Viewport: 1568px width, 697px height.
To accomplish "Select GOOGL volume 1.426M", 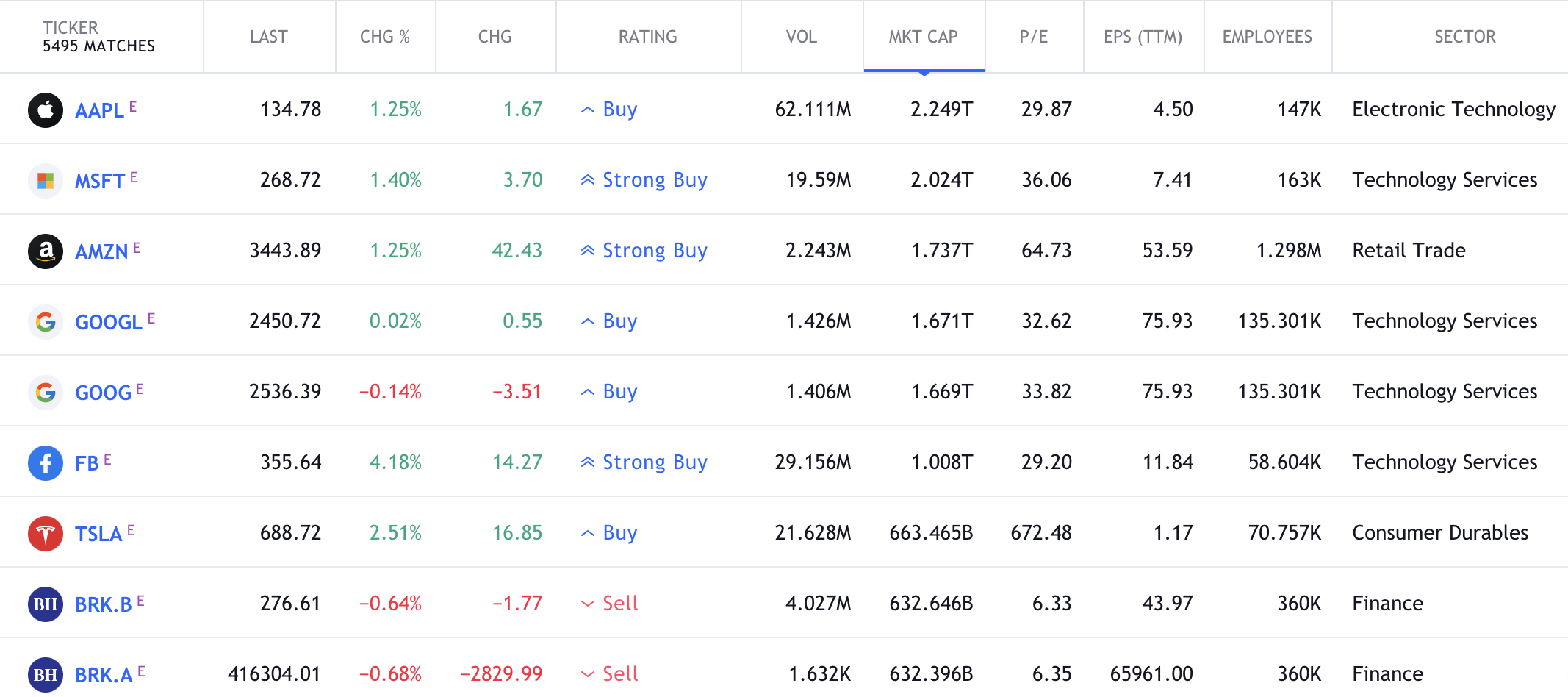I will (819, 321).
